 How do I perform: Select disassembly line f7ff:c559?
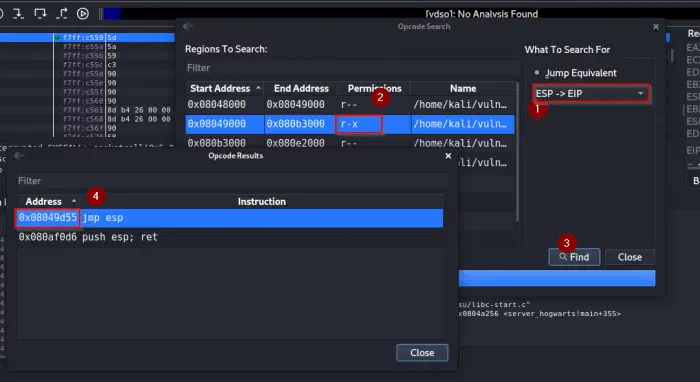pyautogui.click(x=87, y=37)
